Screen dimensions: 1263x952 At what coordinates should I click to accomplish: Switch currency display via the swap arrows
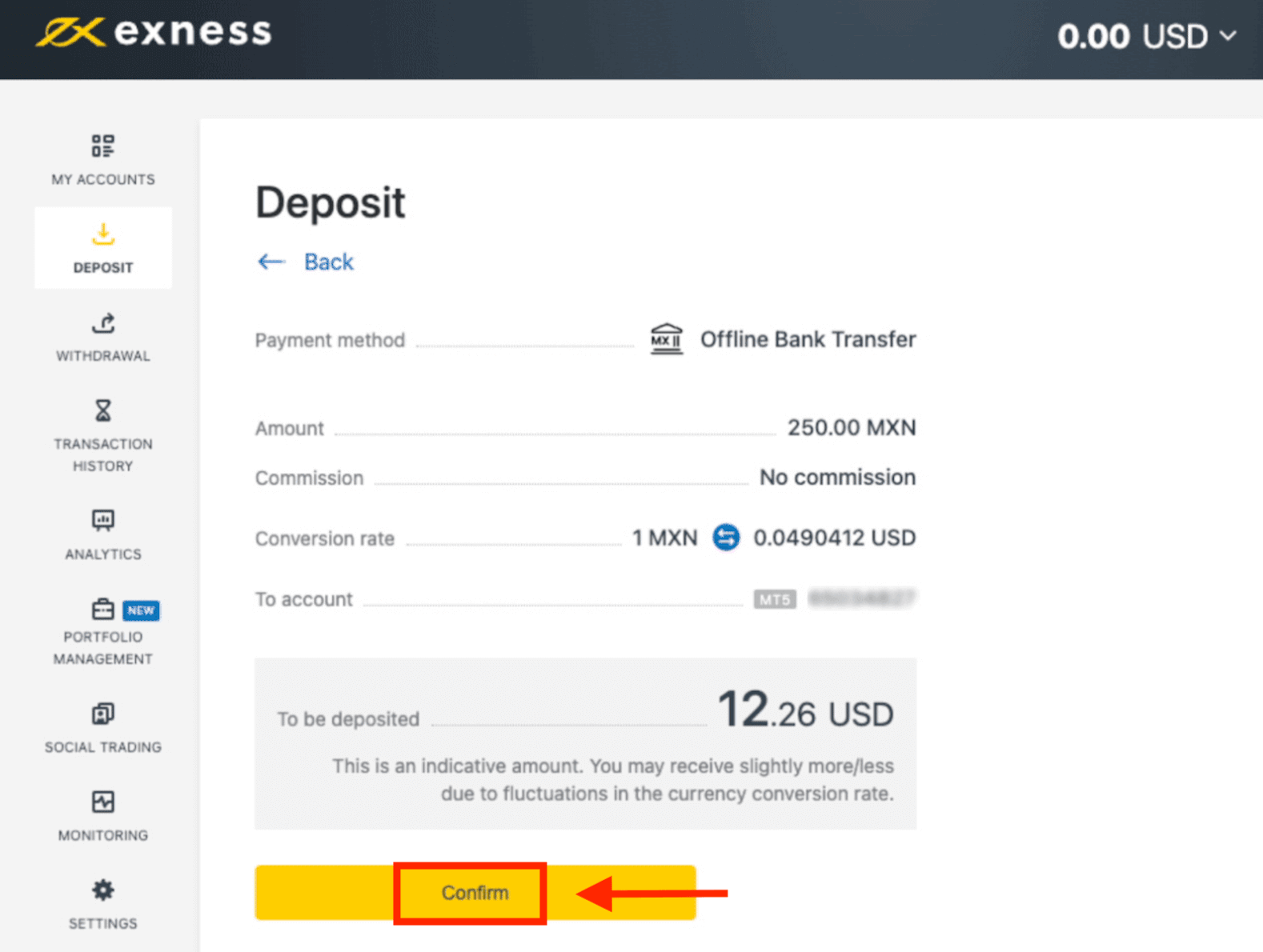coord(726,538)
